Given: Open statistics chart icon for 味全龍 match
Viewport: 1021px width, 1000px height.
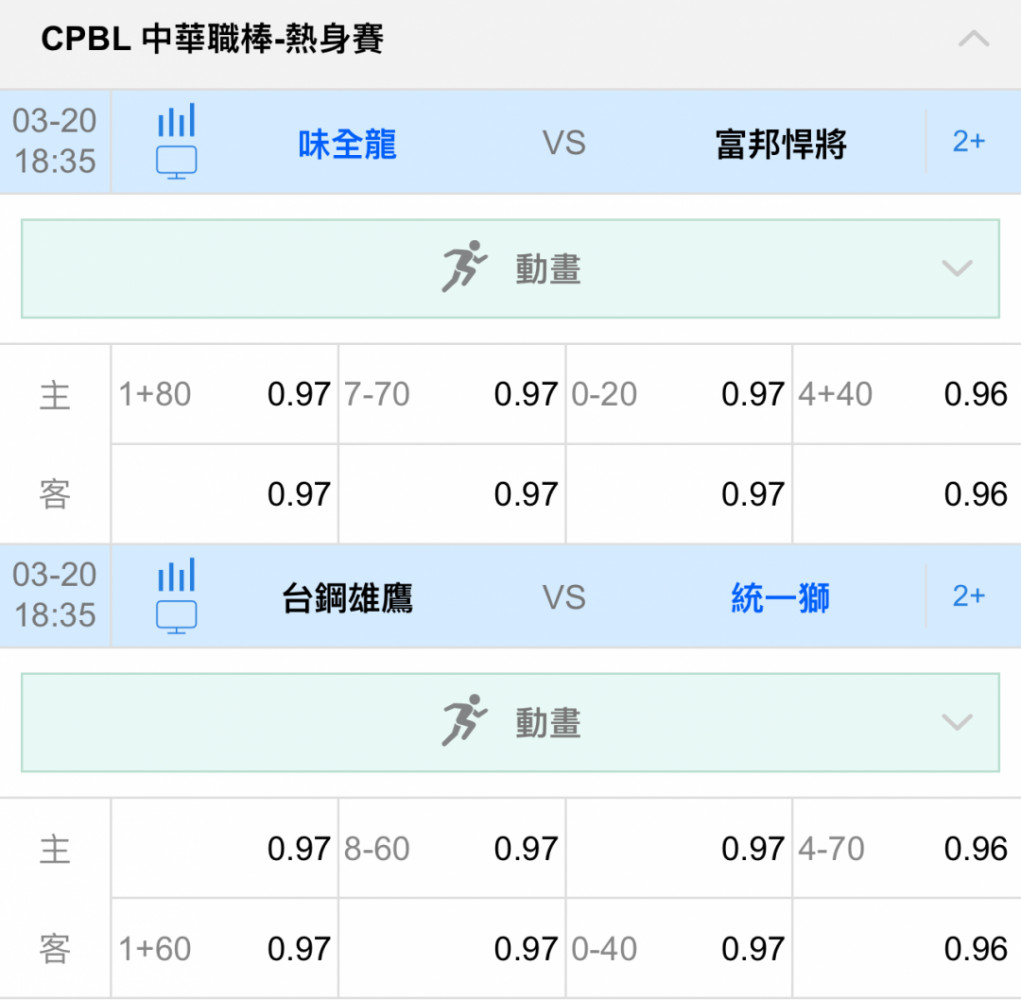Looking at the screenshot, I should [x=176, y=120].
